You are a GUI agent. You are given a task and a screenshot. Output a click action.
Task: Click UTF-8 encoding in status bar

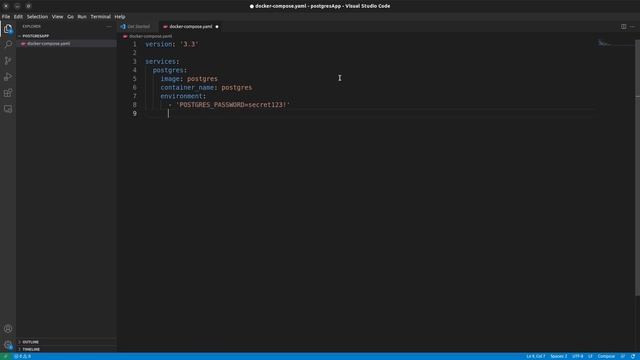578,356
